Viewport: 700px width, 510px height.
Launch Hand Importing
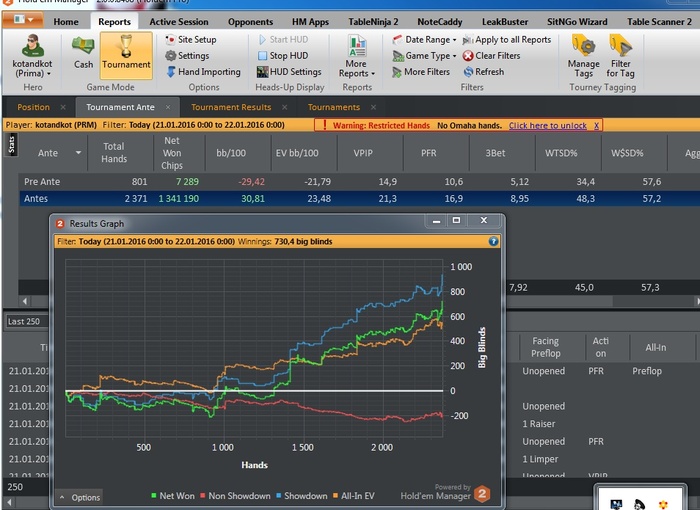[x=203, y=72]
